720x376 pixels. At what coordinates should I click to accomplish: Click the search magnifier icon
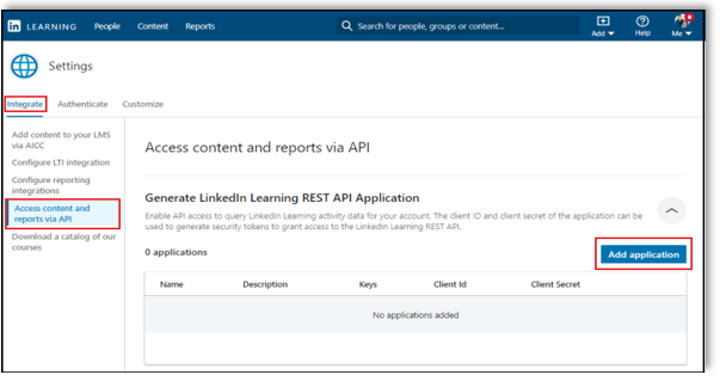pyautogui.click(x=347, y=26)
